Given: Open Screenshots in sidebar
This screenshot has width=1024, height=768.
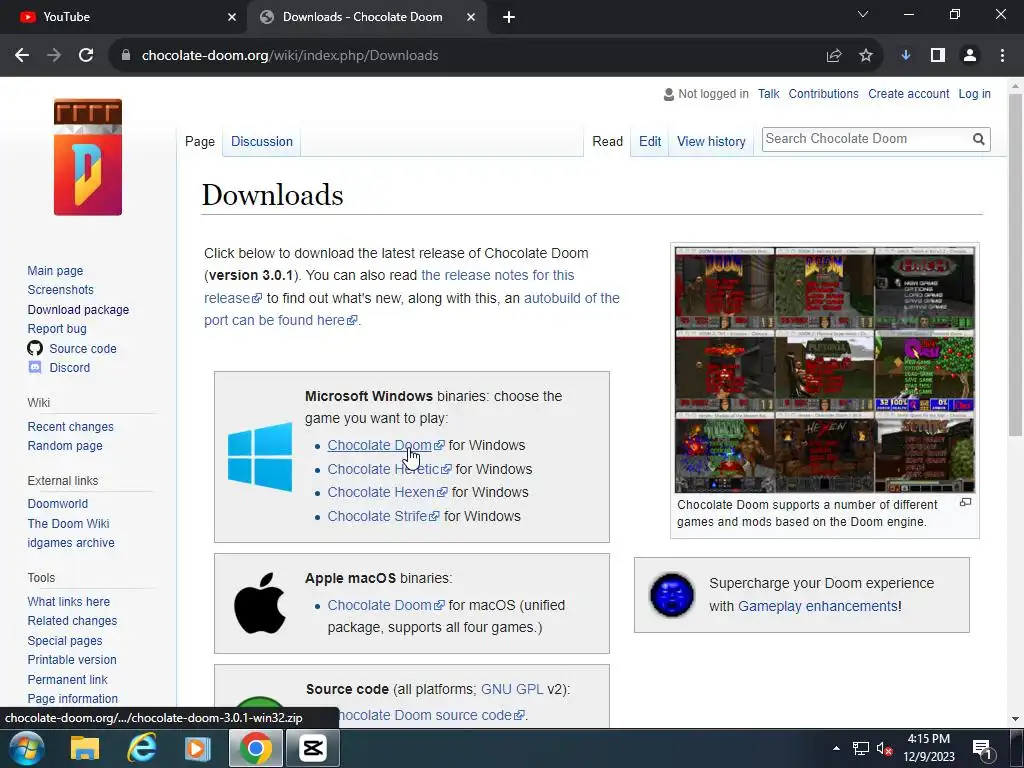Looking at the screenshot, I should tap(61, 290).
